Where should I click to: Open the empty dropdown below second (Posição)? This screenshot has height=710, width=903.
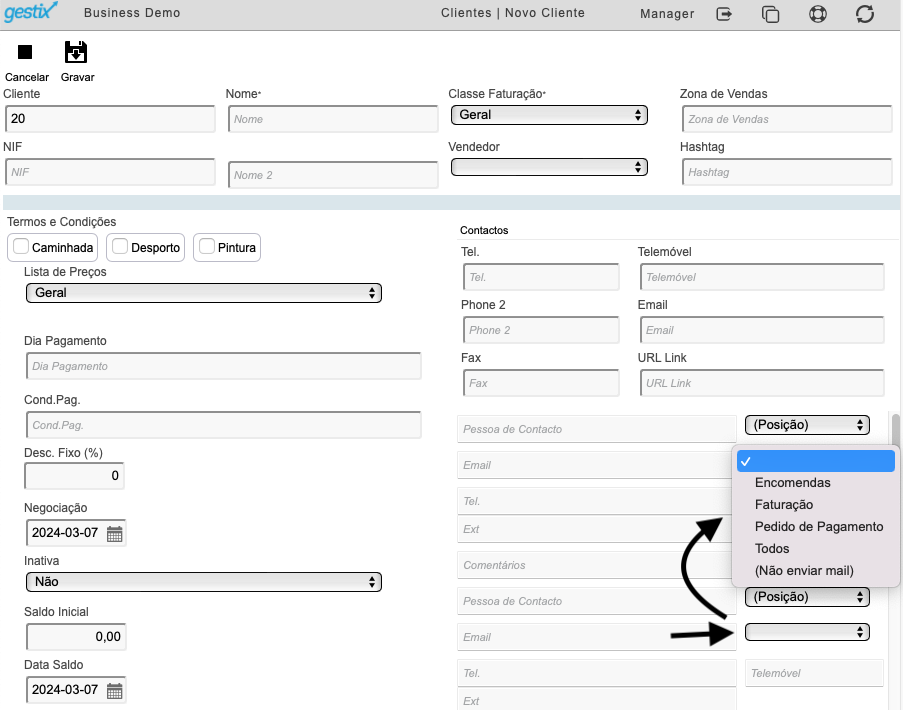[807, 632]
